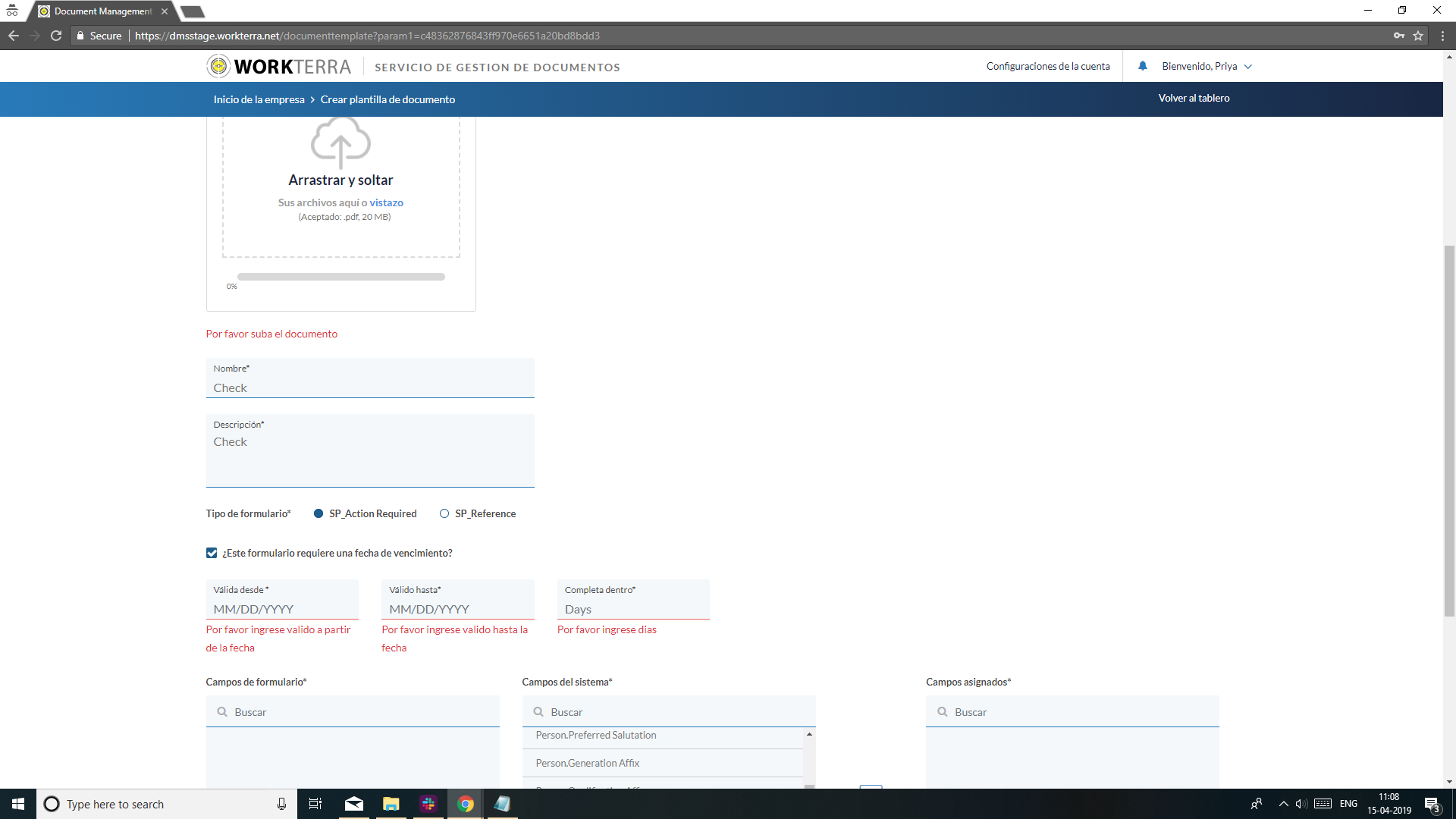Open Configuraciones de la cuenta
Screen dimensions: 1456x819
1048,66
